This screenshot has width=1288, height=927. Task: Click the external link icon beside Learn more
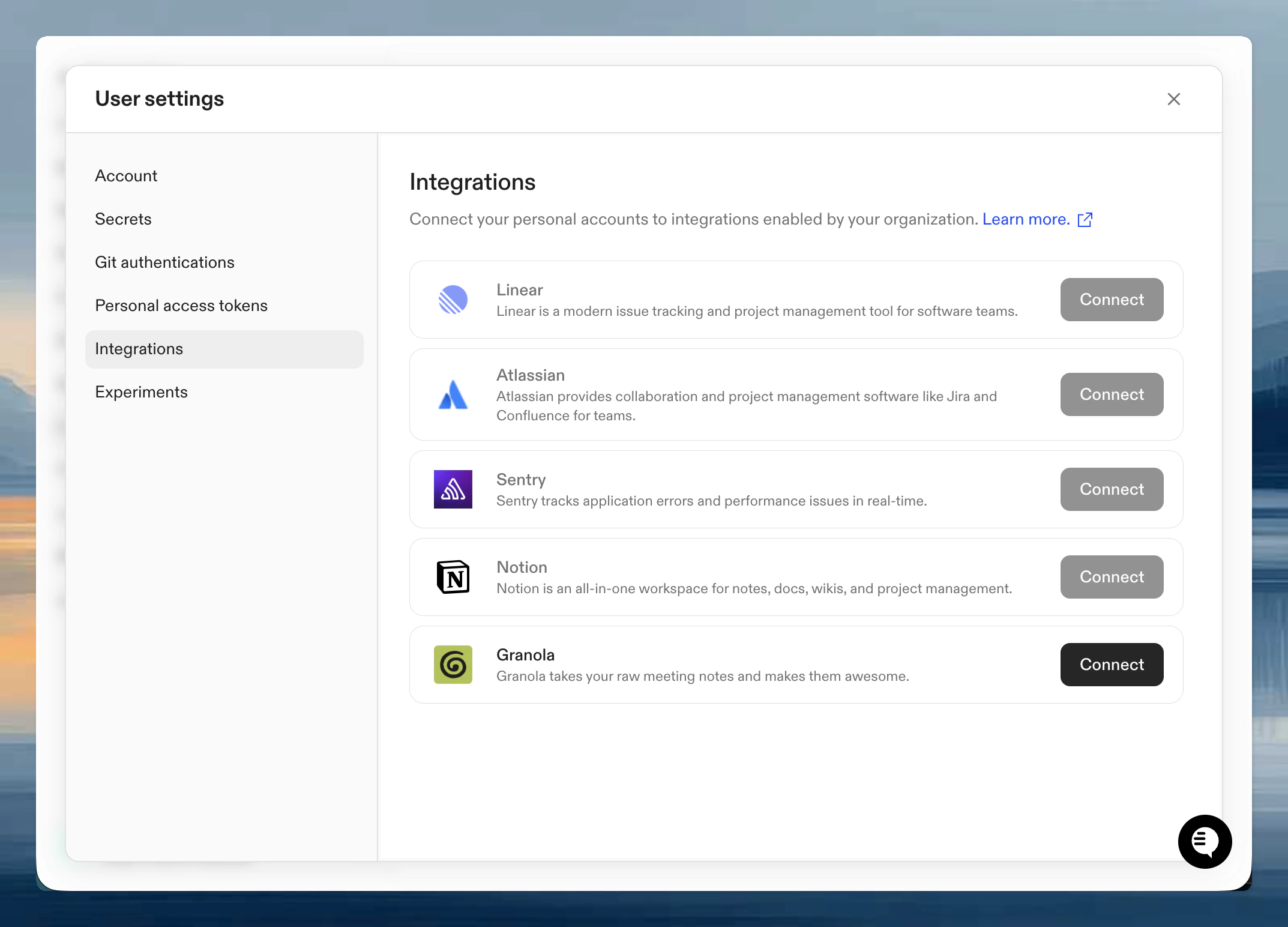coord(1085,220)
